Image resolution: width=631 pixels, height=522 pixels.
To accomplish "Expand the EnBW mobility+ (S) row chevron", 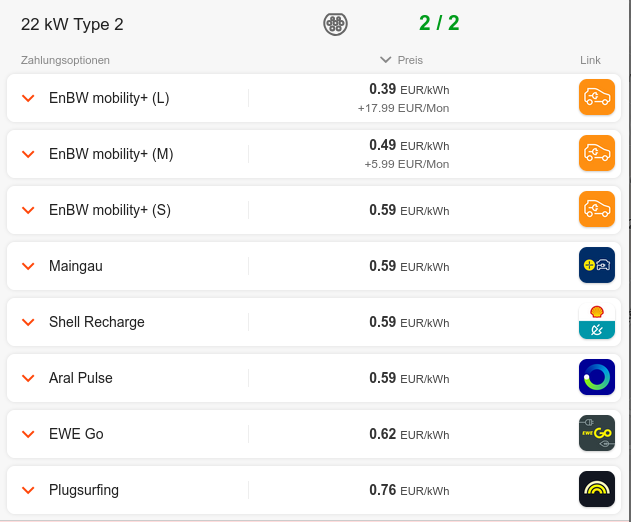I will [28, 210].
